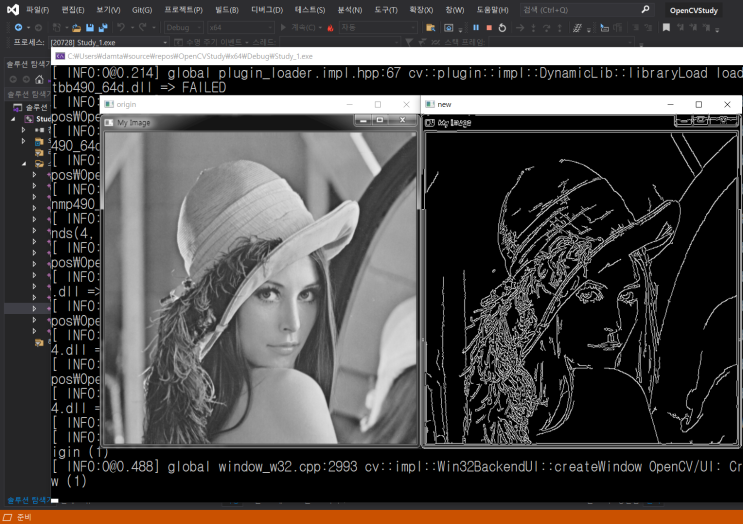Click the redo arrow icon
This screenshot has height=524, width=743.
coord(143,27)
